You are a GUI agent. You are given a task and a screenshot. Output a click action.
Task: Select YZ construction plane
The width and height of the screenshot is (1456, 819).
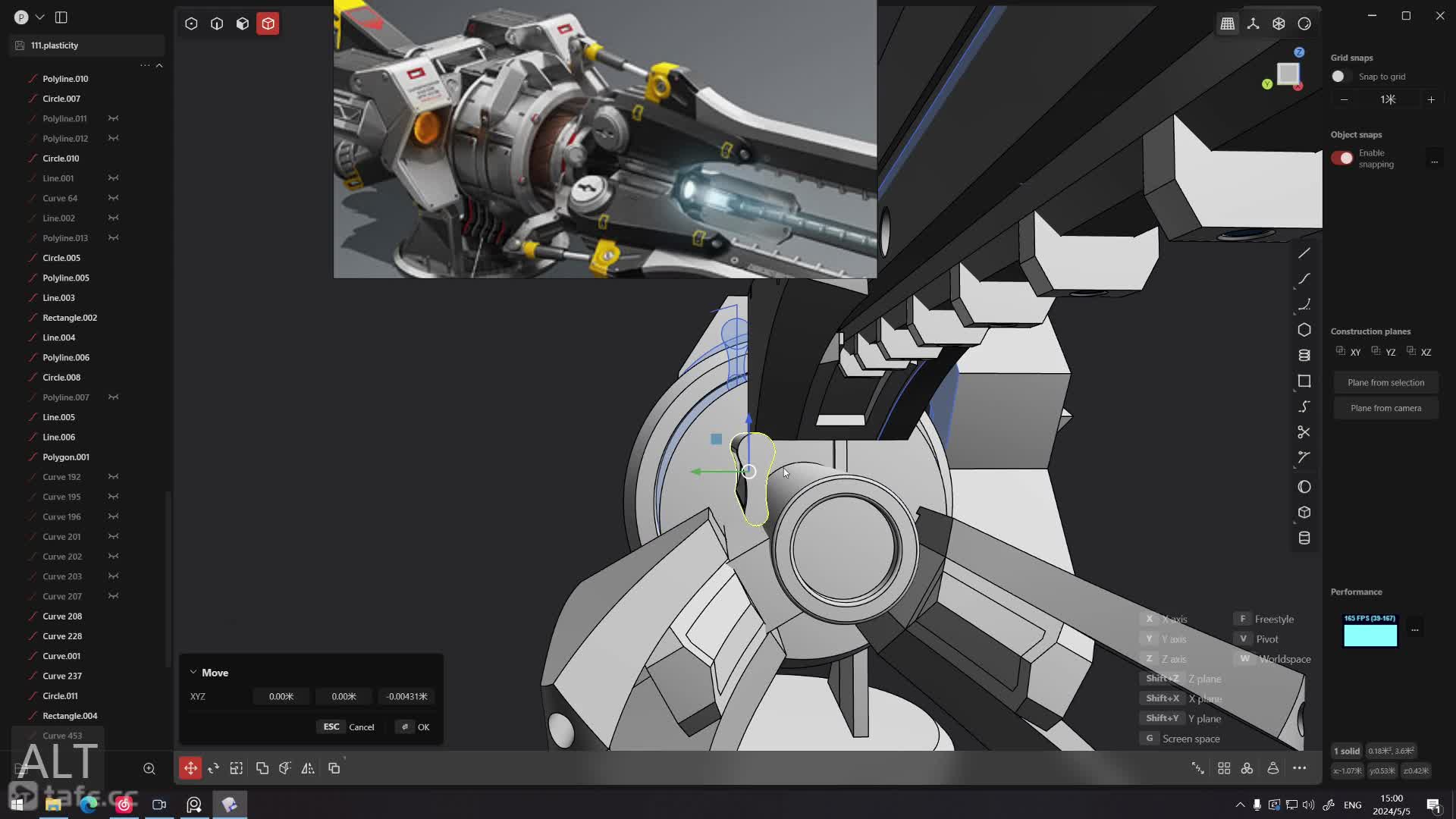click(1384, 352)
